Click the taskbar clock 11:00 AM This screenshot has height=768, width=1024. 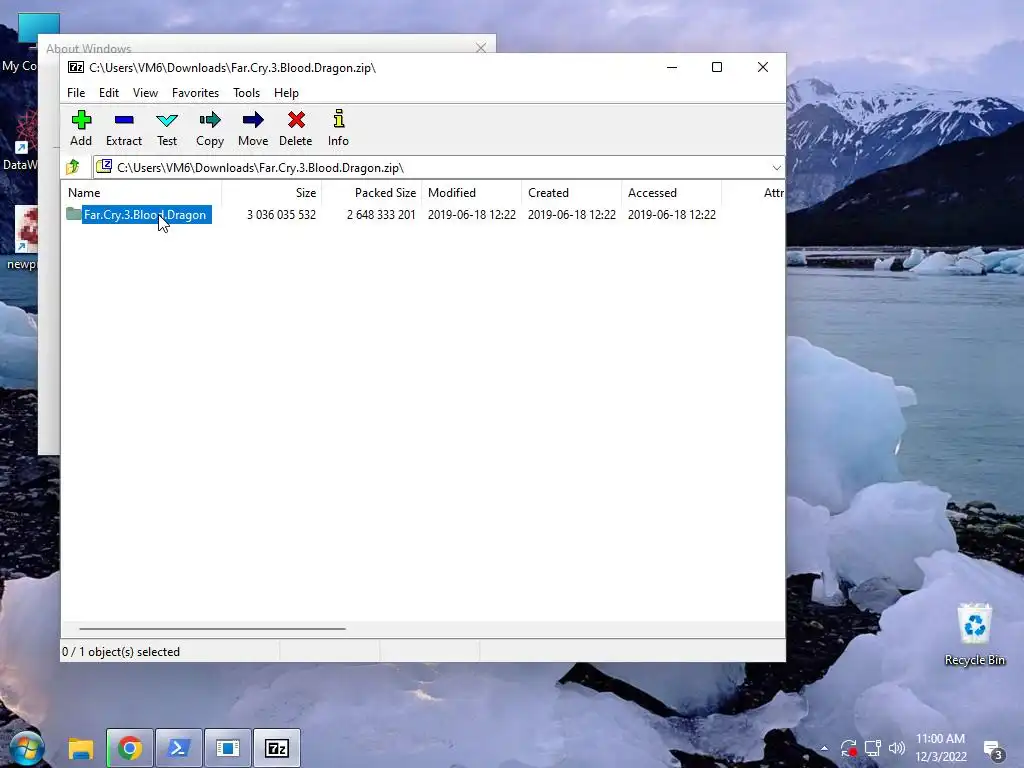(940, 739)
